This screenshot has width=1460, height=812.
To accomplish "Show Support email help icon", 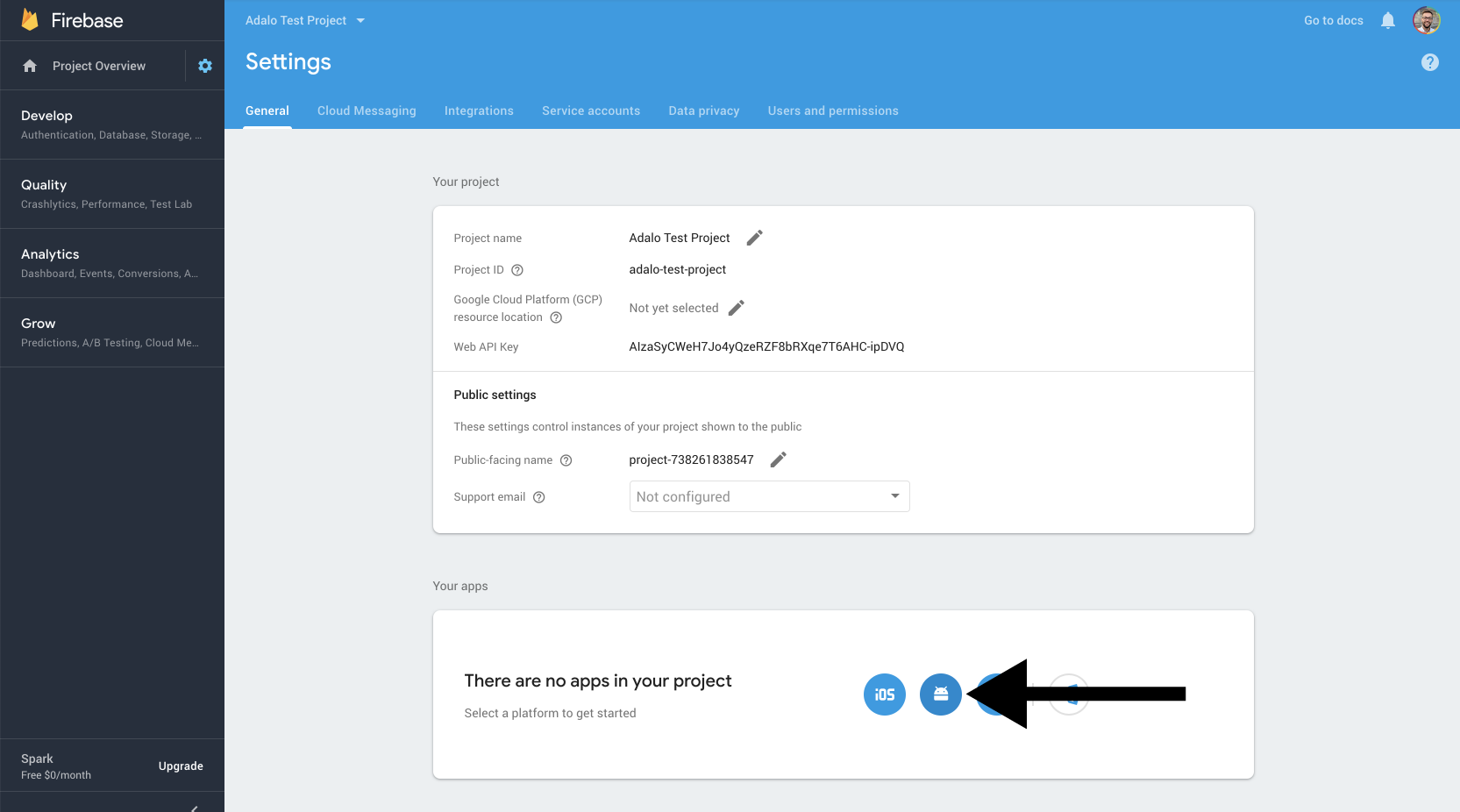I will pyautogui.click(x=539, y=497).
